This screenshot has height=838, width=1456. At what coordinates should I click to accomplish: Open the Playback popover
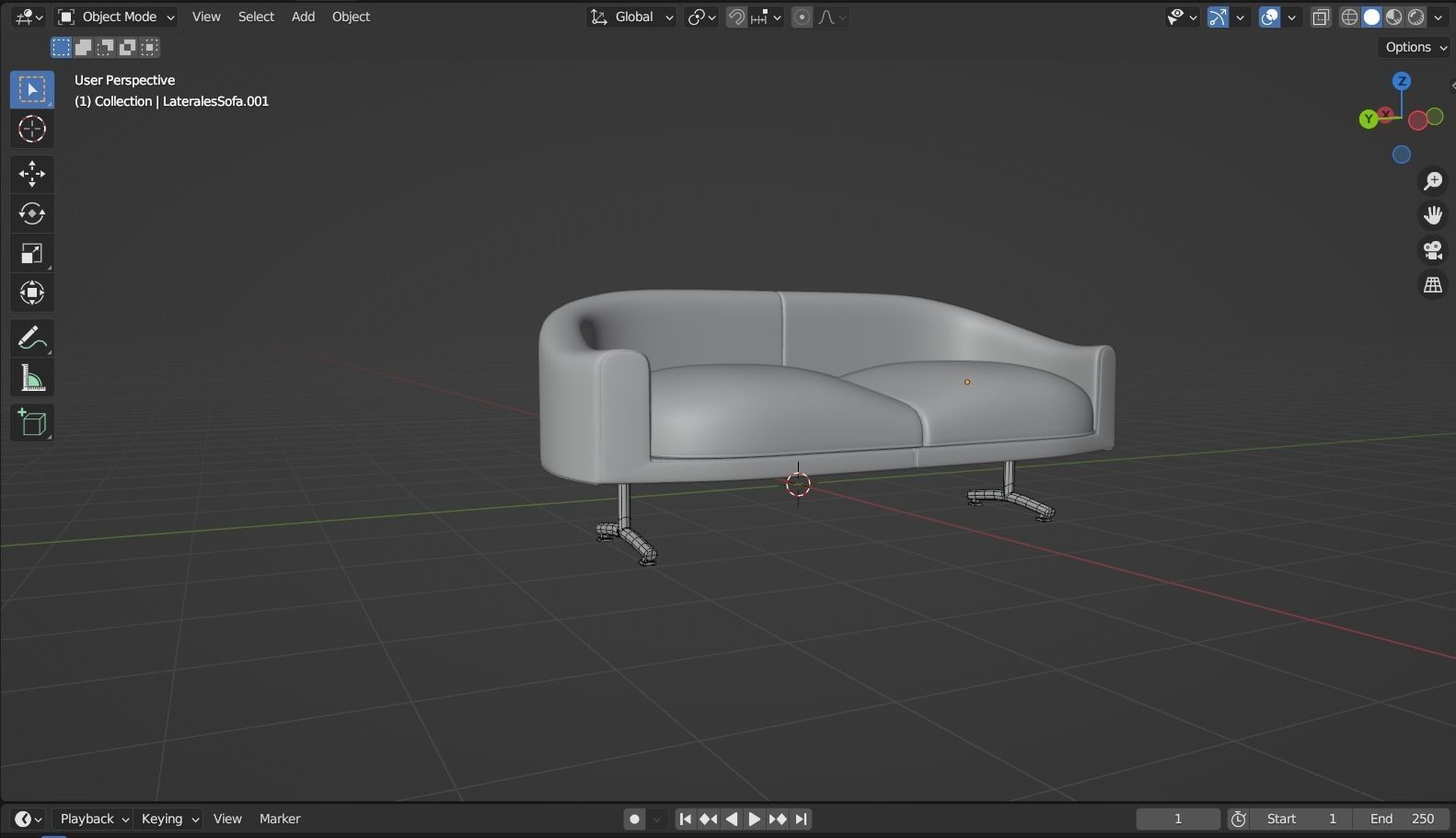pyautogui.click(x=93, y=819)
